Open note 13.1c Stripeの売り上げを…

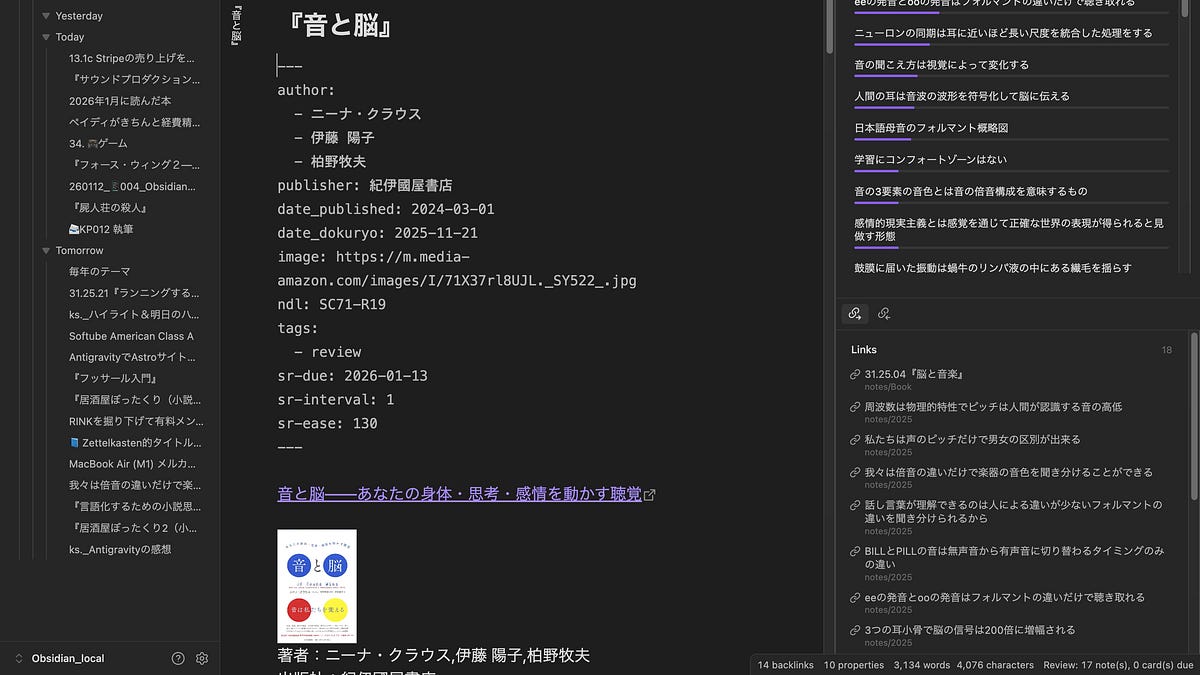click(132, 58)
